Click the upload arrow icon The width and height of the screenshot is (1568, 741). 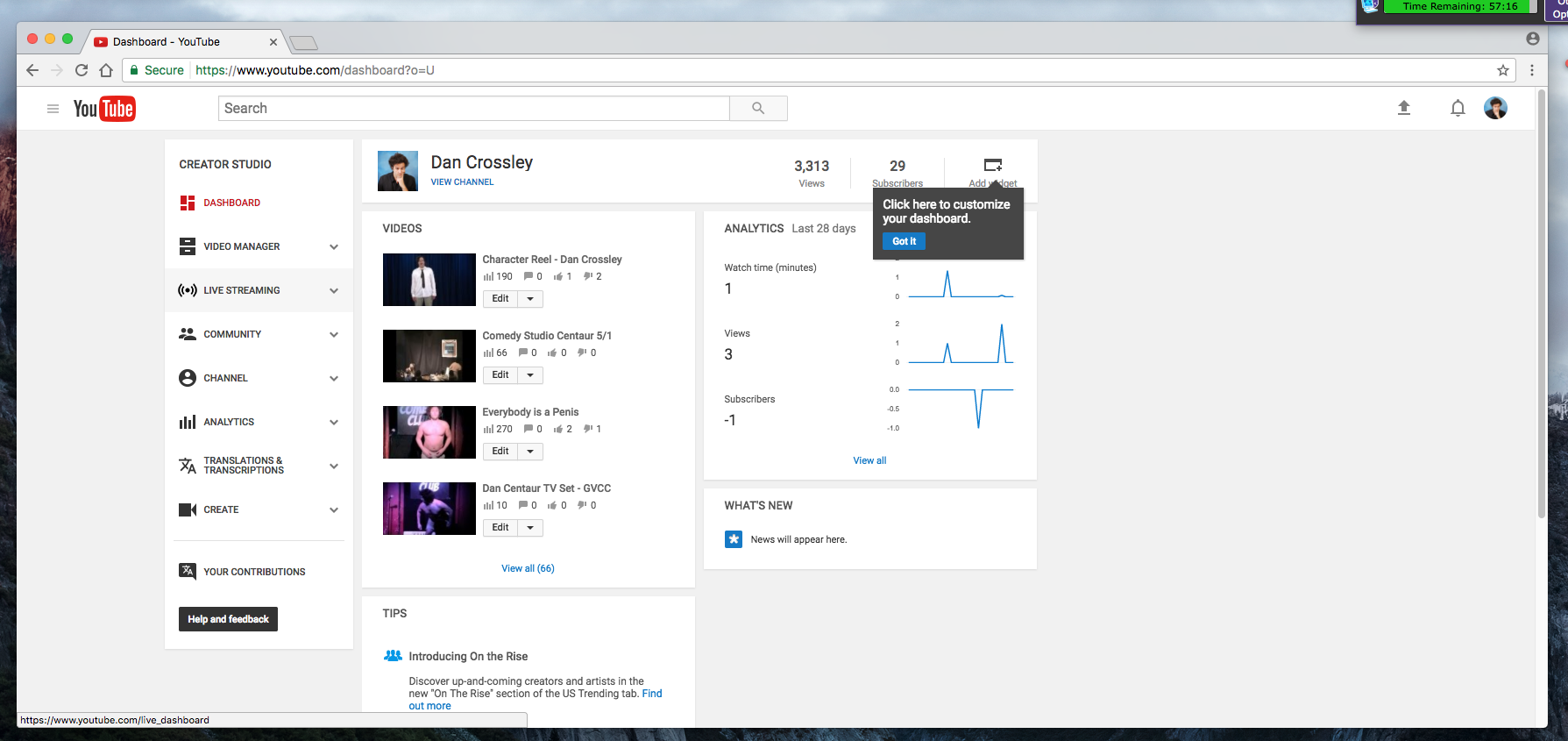click(x=1403, y=108)
